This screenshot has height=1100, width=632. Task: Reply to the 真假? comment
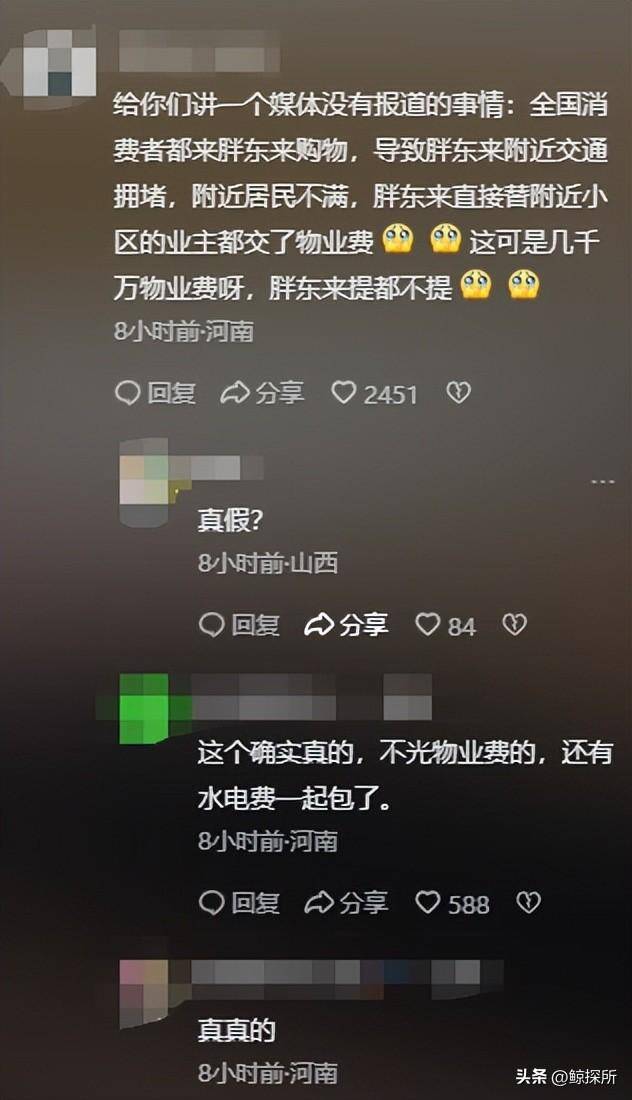click(x=239, y=624)
